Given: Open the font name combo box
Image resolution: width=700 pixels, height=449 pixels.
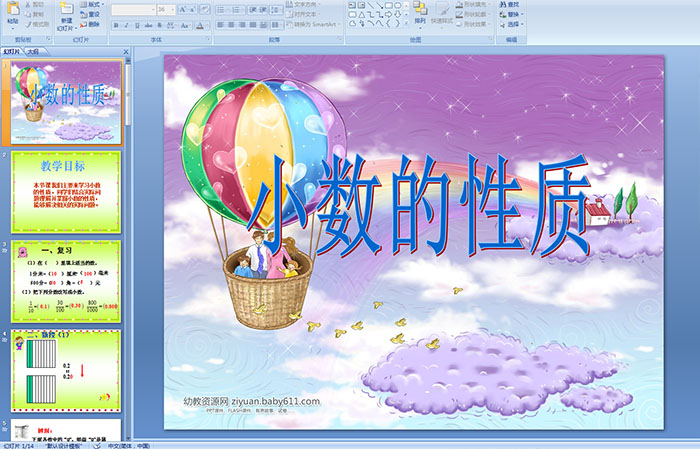Looking at the screenshot, I should (x=133, y=10).
